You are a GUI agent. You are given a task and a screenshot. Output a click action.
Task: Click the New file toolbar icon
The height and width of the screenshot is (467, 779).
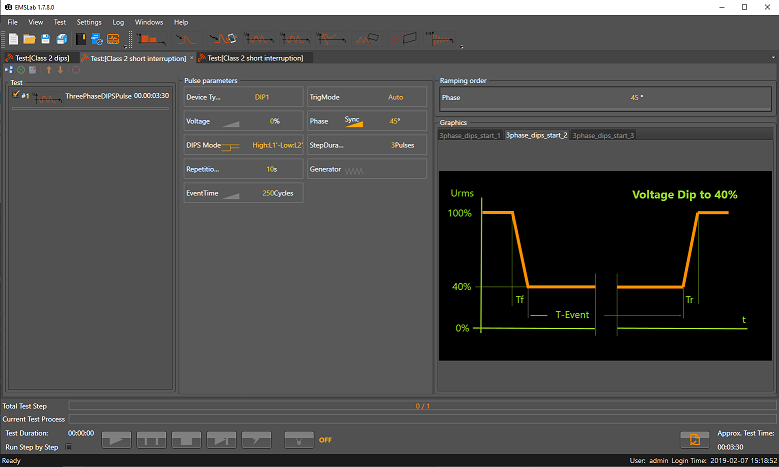tap(13, 39)
